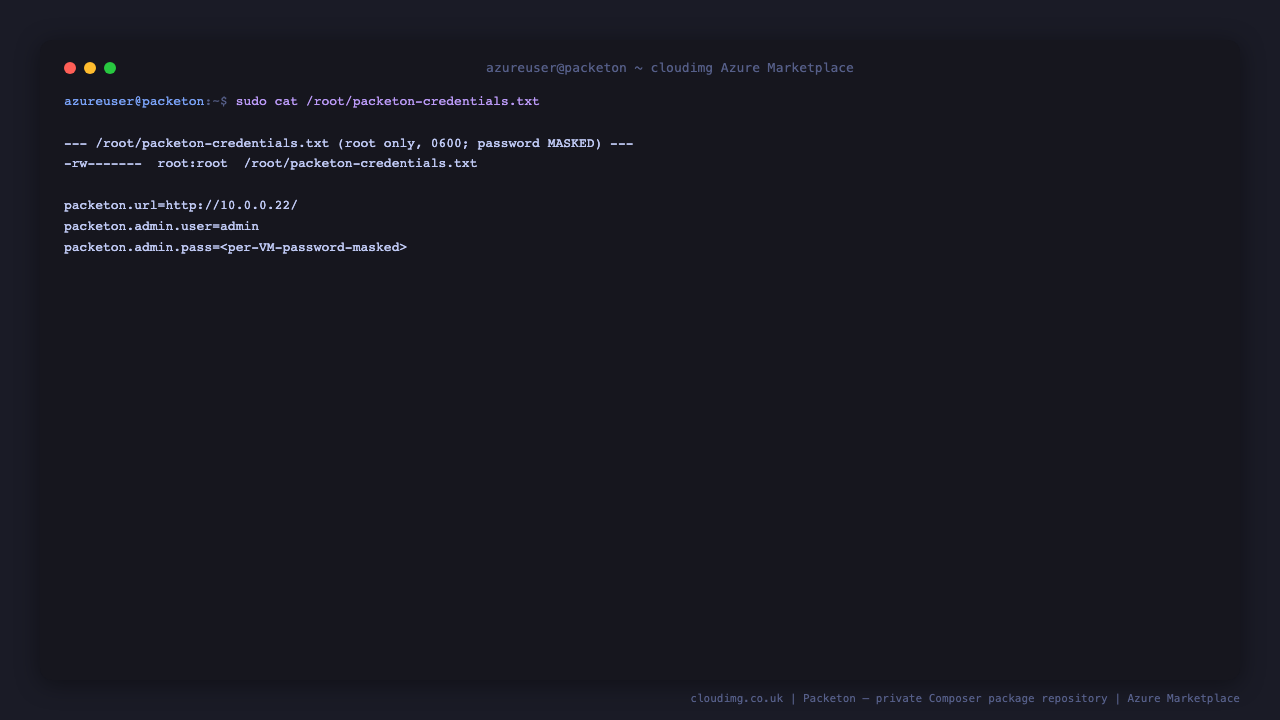Image resolution: width=1280 pixels, height=720 pixels.
Task: Click the file permissions line '-rw------- root:root'
Action: click(x=271, y=163)
